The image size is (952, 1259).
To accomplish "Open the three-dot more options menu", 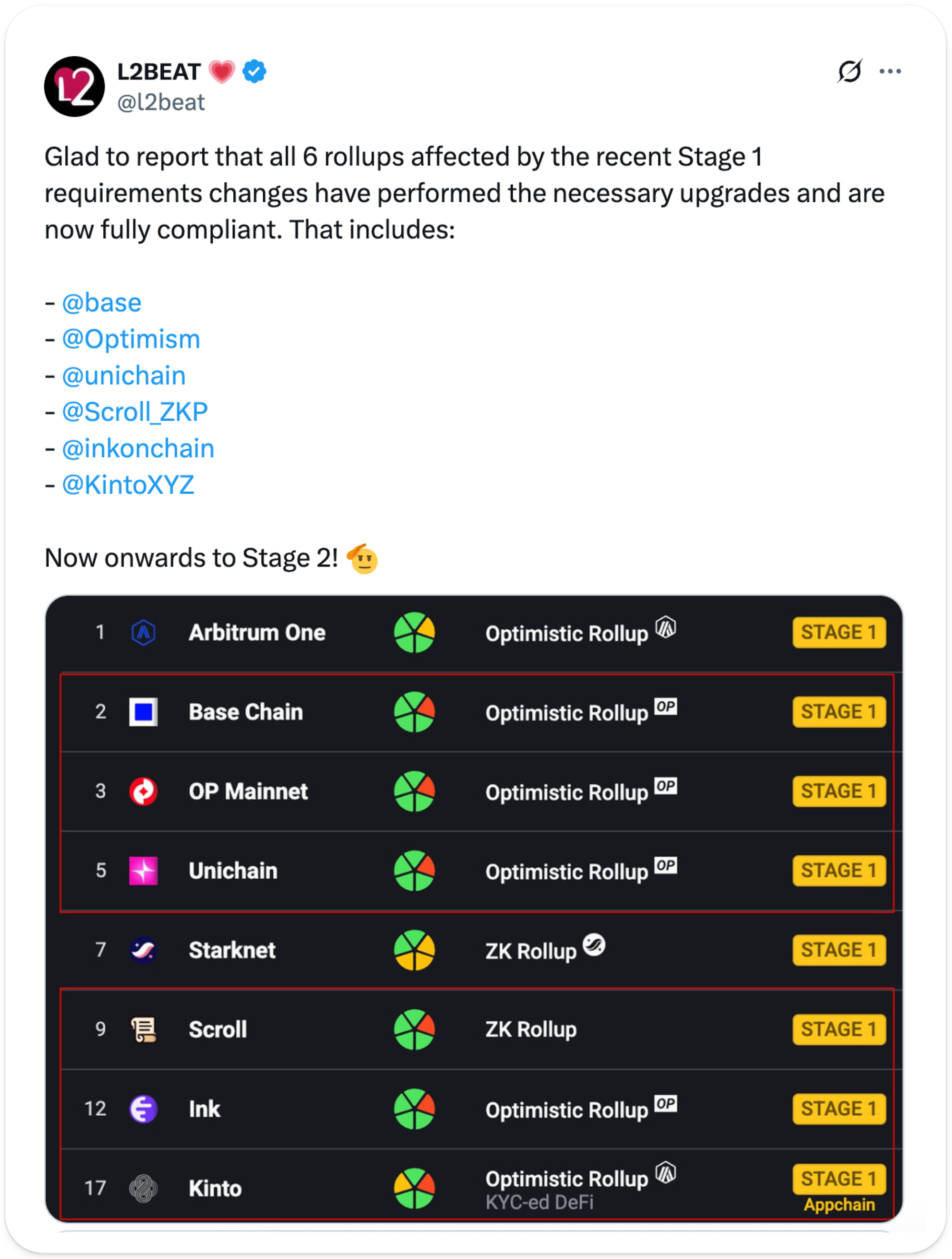I will pos(890,71).
